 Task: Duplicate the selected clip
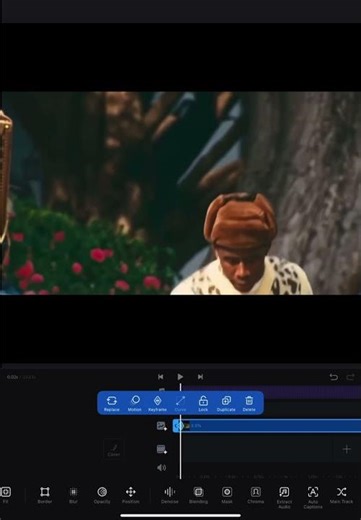[x=226, y=403]
